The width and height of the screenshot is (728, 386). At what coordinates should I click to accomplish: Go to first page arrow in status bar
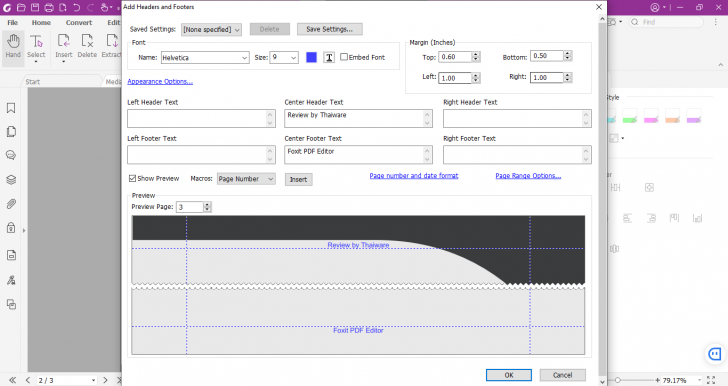[x=13, y=380]
